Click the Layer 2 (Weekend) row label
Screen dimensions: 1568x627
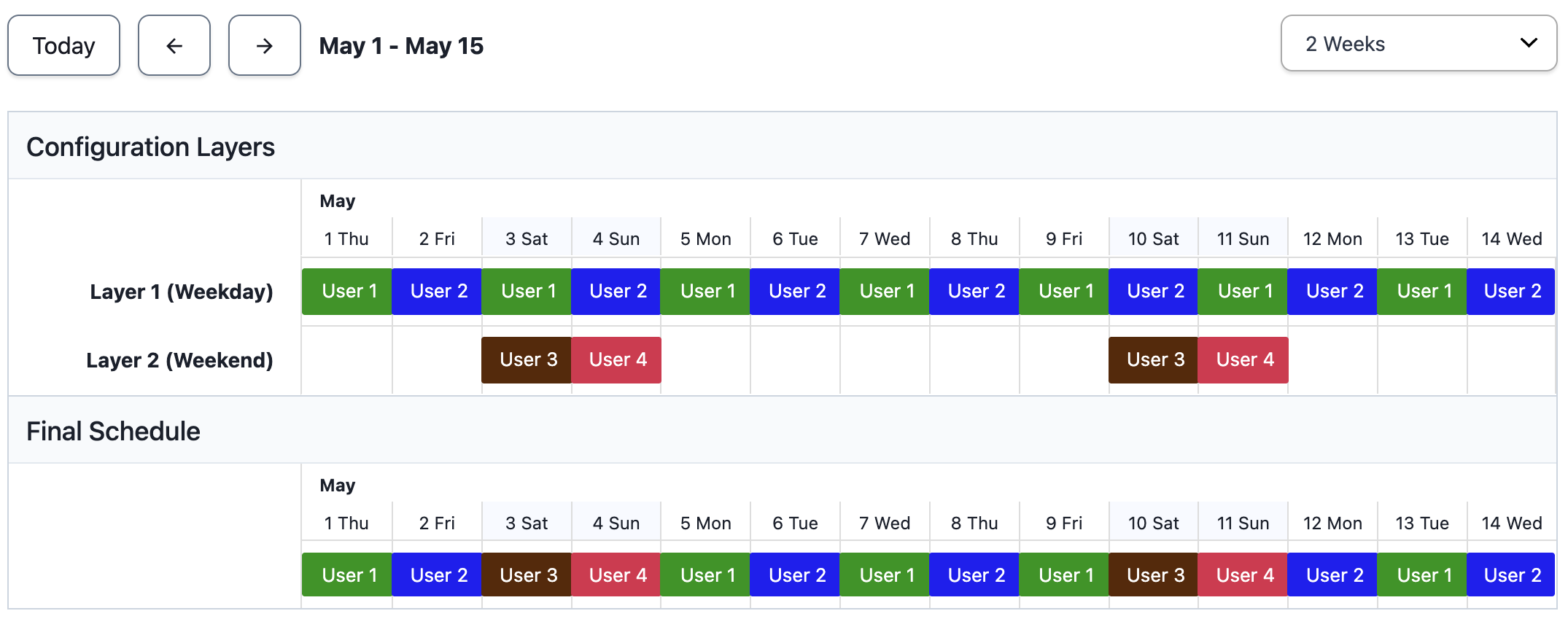coord(179,360)
